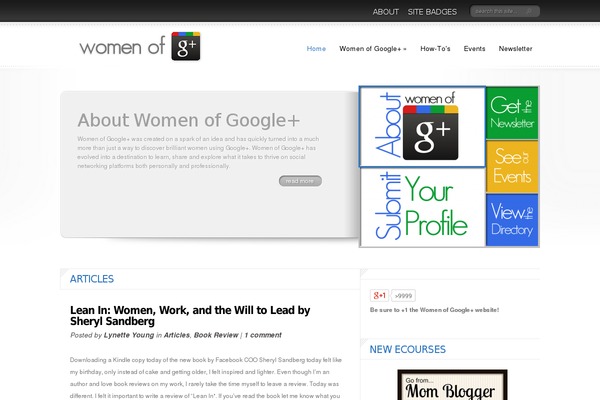Viewport: 600px width, 400px height.
Task: Open the Book Review category link
Action: click(216, 335)
